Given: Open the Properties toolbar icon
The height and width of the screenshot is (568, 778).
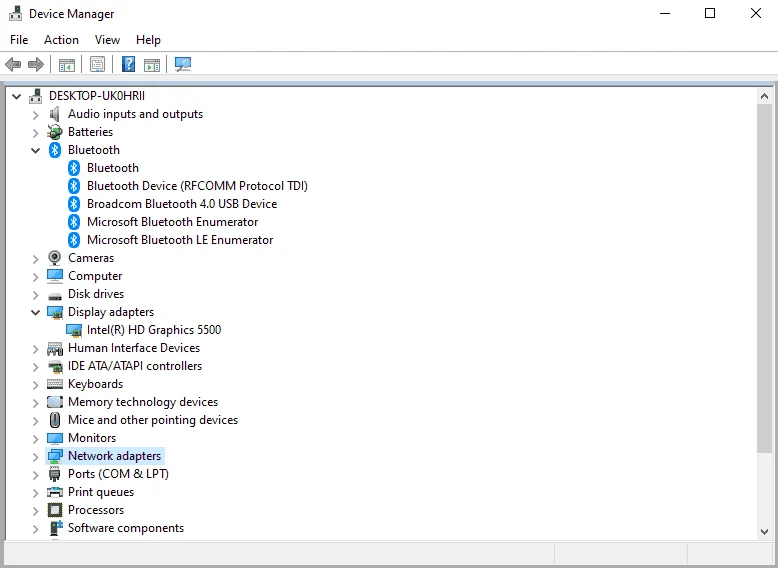Looking at the screenshot, I should coord(97,64).
